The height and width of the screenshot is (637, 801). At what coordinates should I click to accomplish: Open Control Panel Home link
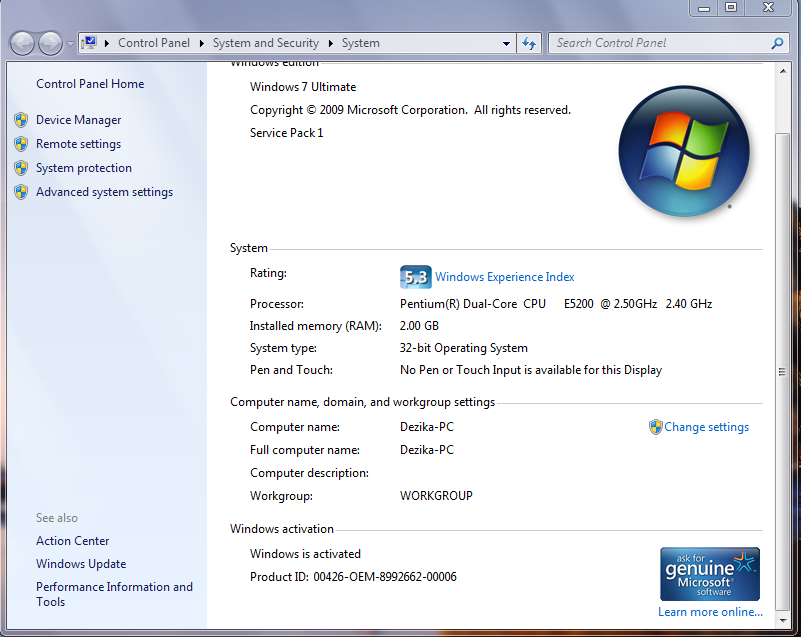click(90, 84)
